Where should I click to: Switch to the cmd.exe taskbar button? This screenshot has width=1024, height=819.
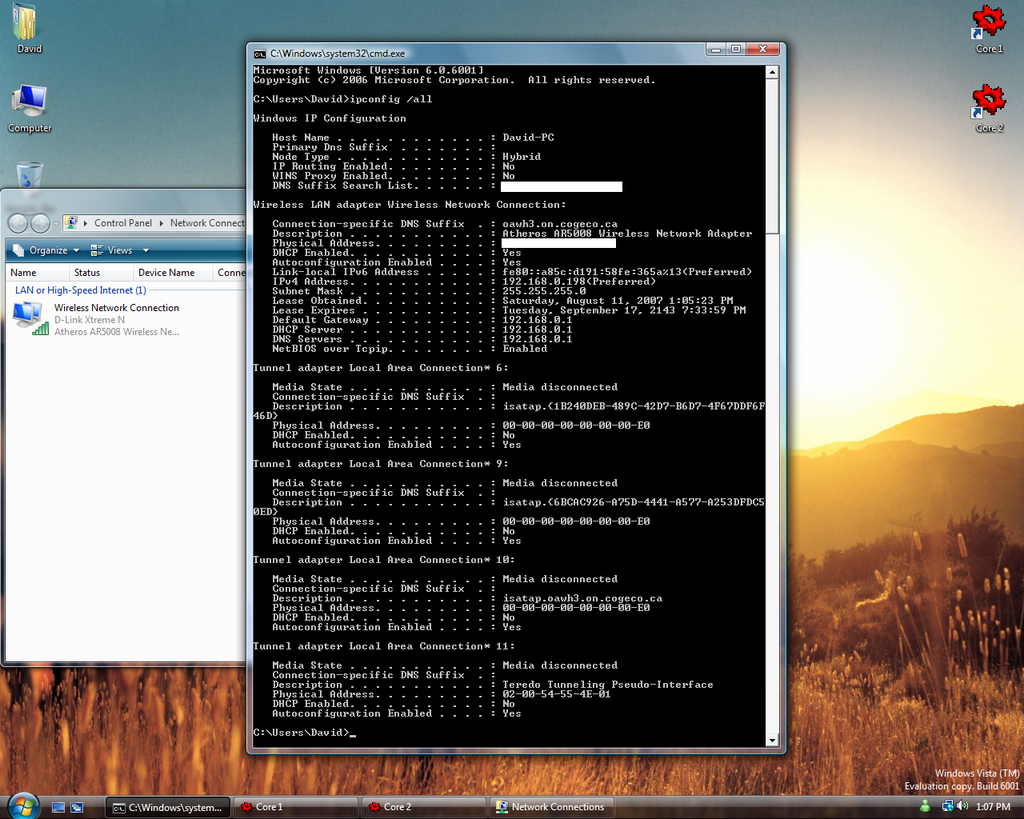168,807
